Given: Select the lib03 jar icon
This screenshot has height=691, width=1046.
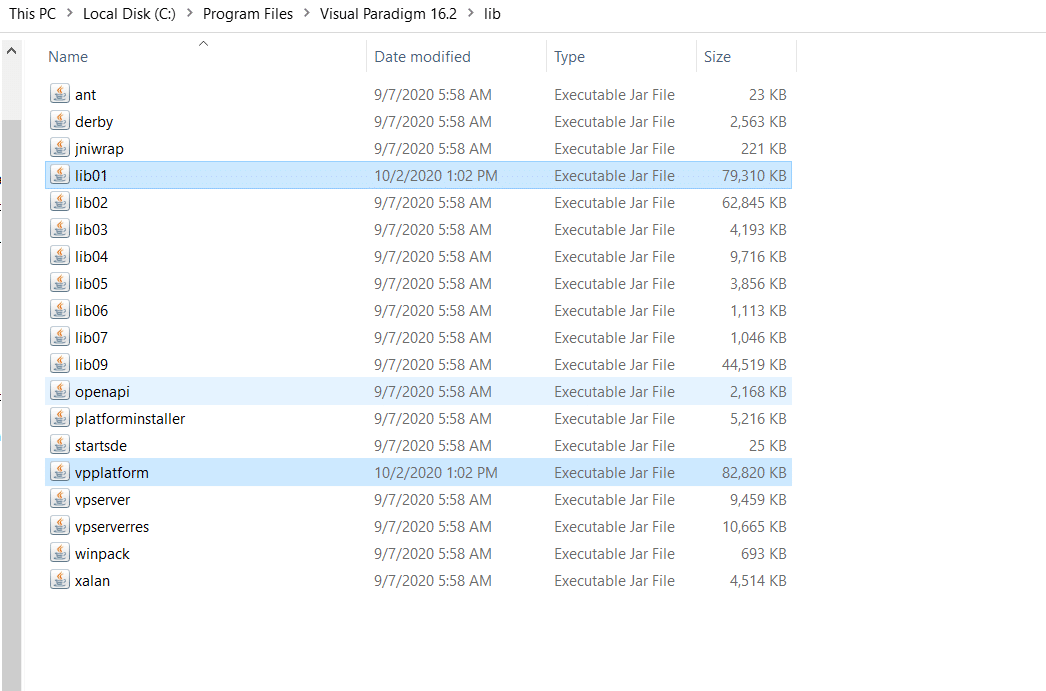Looking at the screenshot, I should (x=60, y=229).
